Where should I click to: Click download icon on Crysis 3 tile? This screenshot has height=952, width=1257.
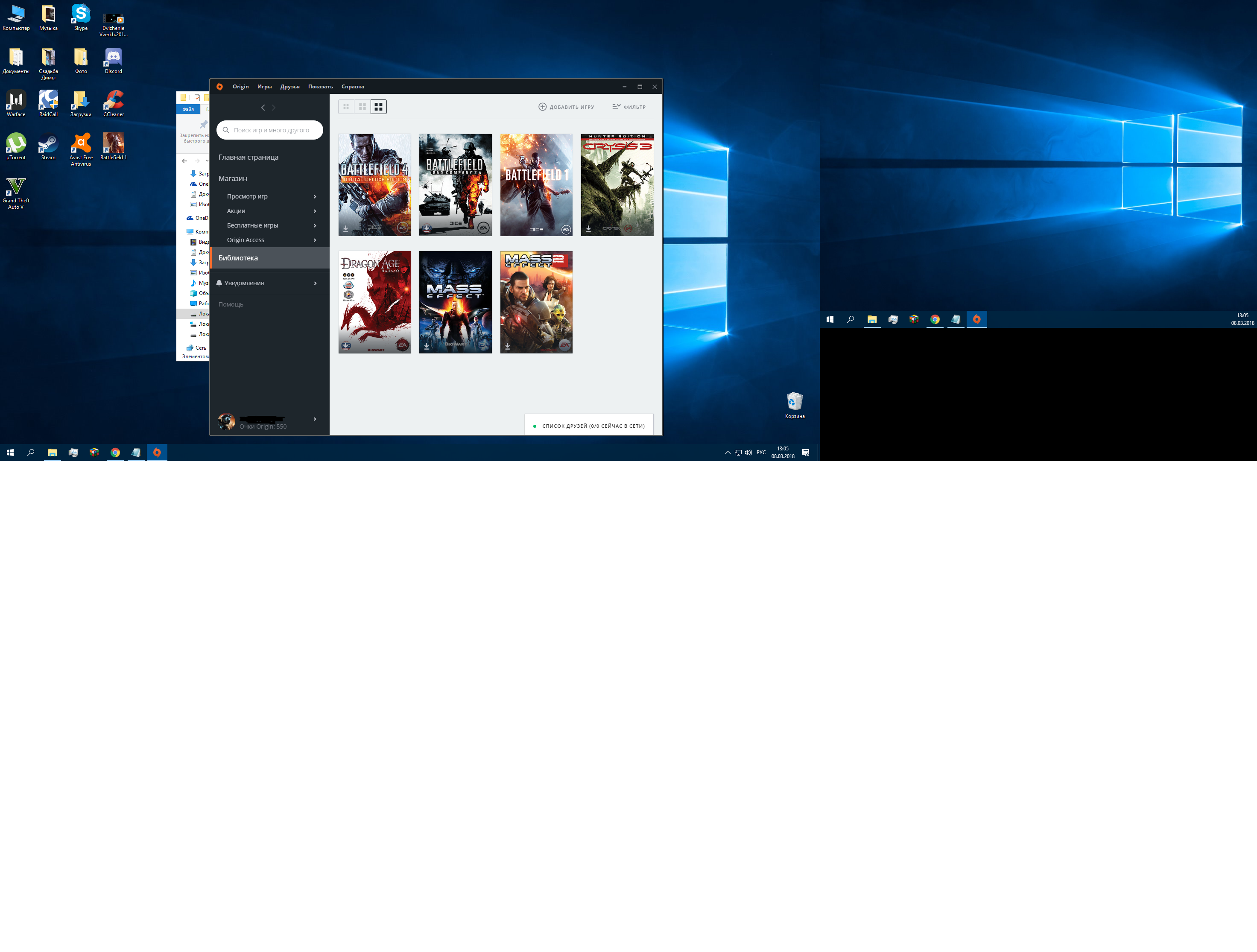[589, 228]
